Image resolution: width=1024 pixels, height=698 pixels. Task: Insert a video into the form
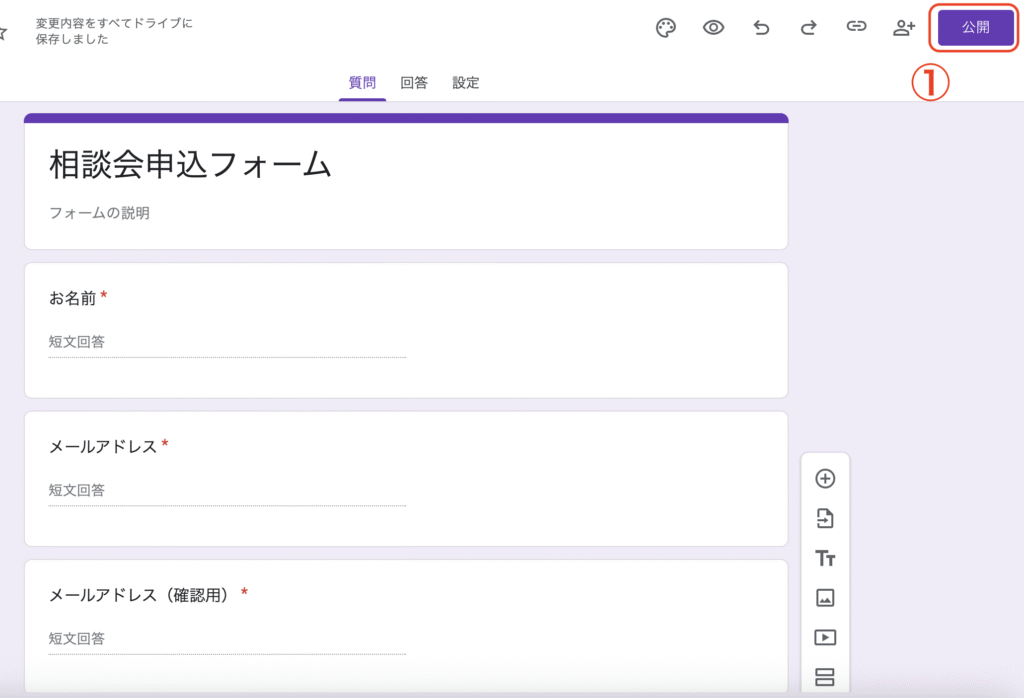tap(825, 637)
